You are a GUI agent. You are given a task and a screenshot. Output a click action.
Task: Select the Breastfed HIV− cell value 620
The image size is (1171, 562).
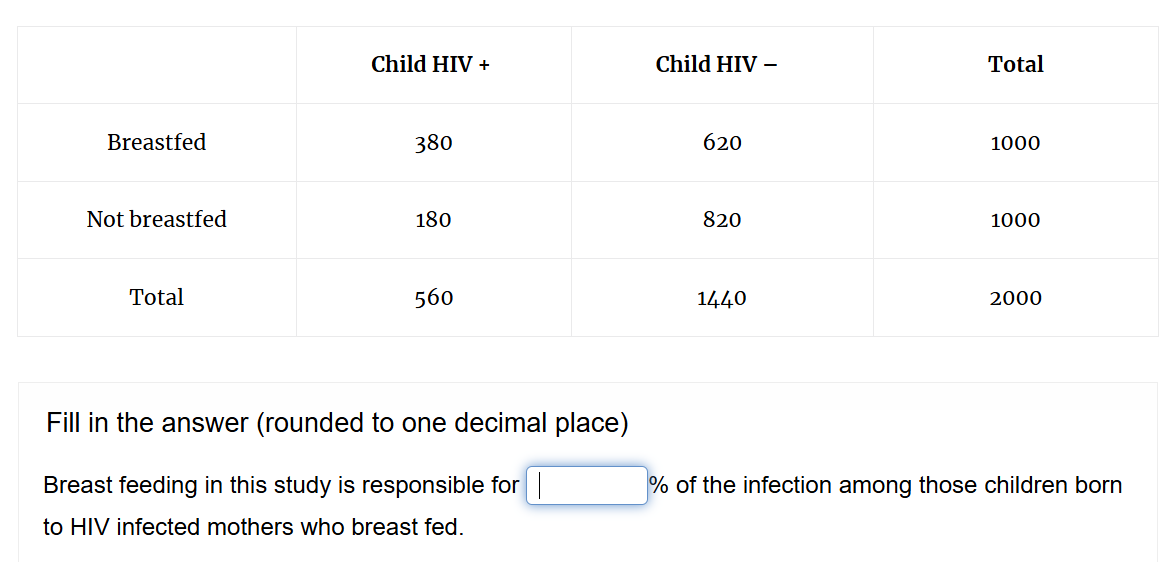pos(722,143)
